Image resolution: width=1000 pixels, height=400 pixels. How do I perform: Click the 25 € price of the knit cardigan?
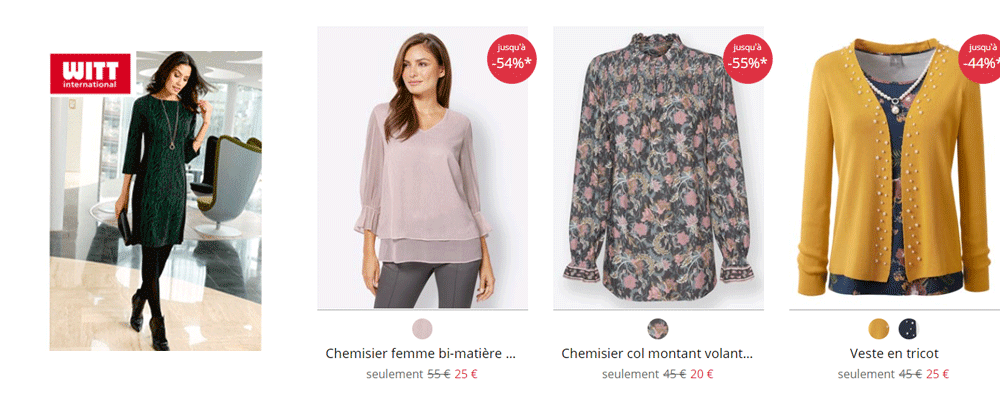point(937,375)
